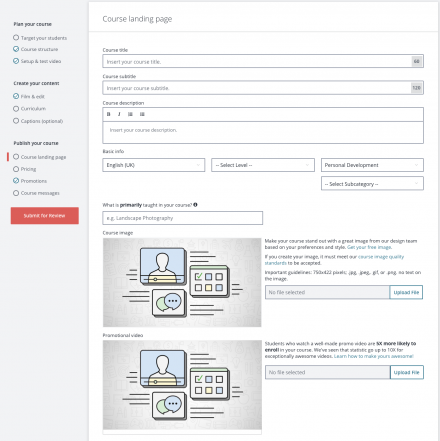The image size is (440, 441).
Task: Open Course messages in sidebar
Action: coord(40,193)
